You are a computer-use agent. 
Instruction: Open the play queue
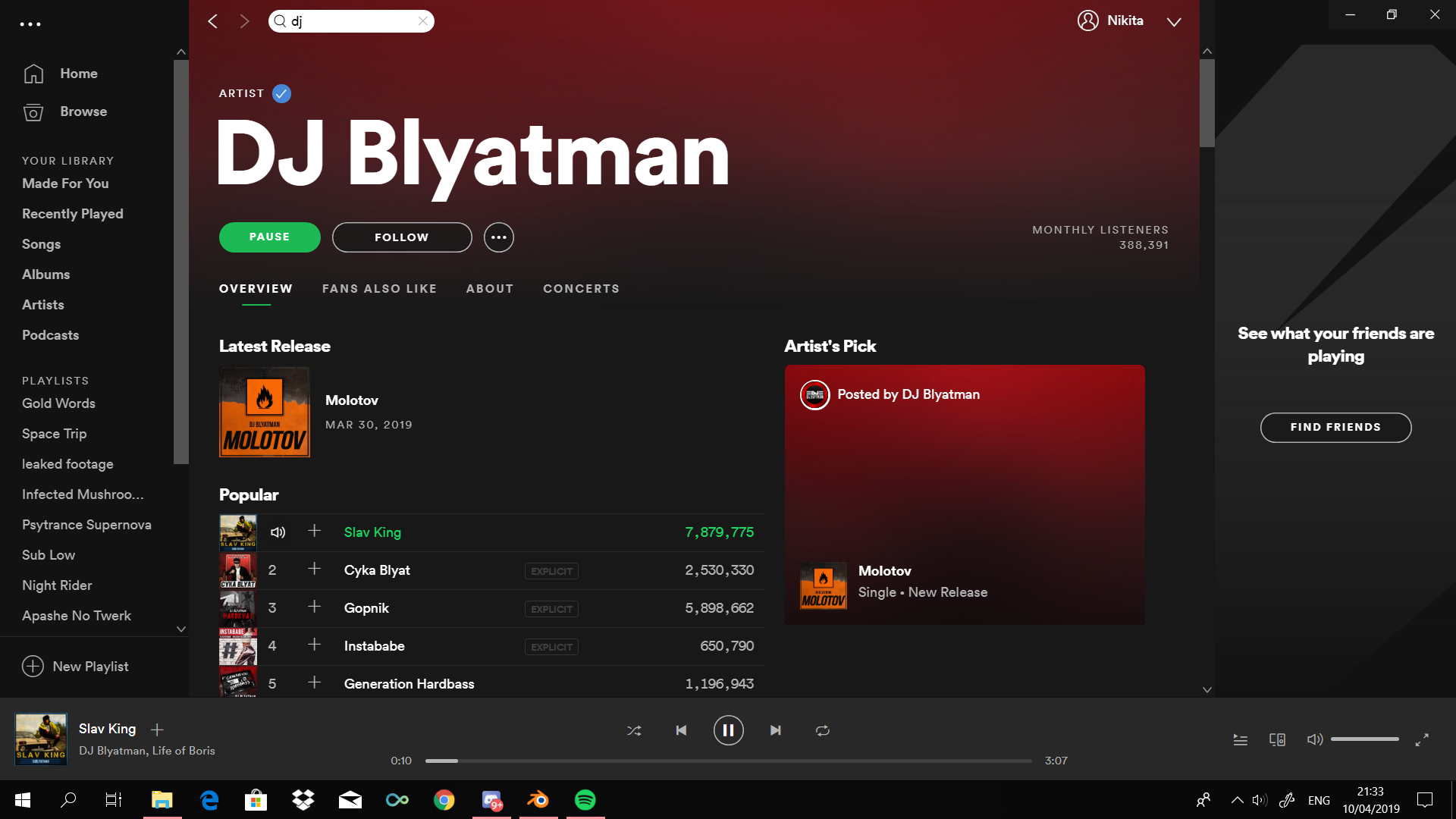point(1240,739)
